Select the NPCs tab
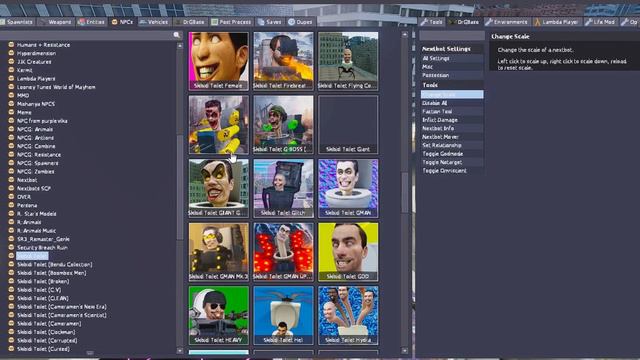This screenshot has height=360, width=640. click(122, 22)
